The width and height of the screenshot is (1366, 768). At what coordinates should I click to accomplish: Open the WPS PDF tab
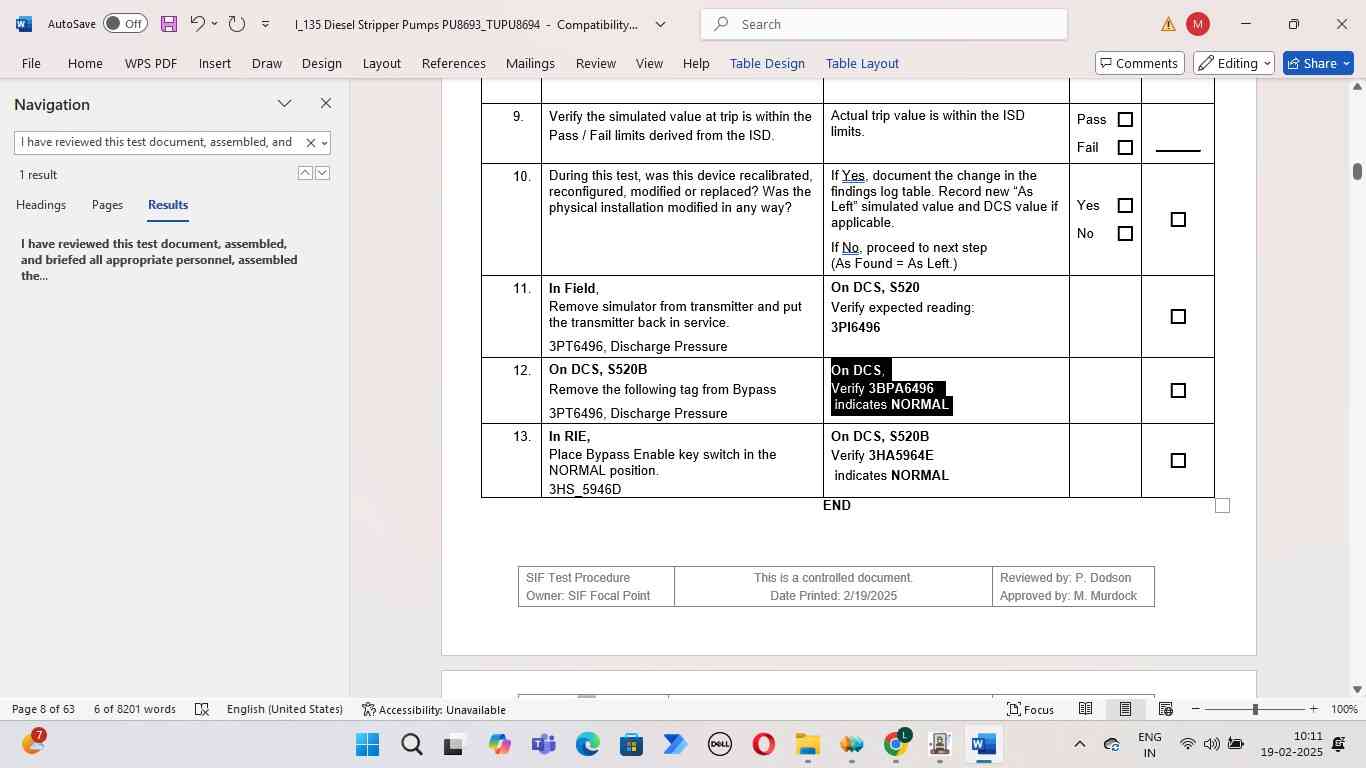(x=151, y=63)
